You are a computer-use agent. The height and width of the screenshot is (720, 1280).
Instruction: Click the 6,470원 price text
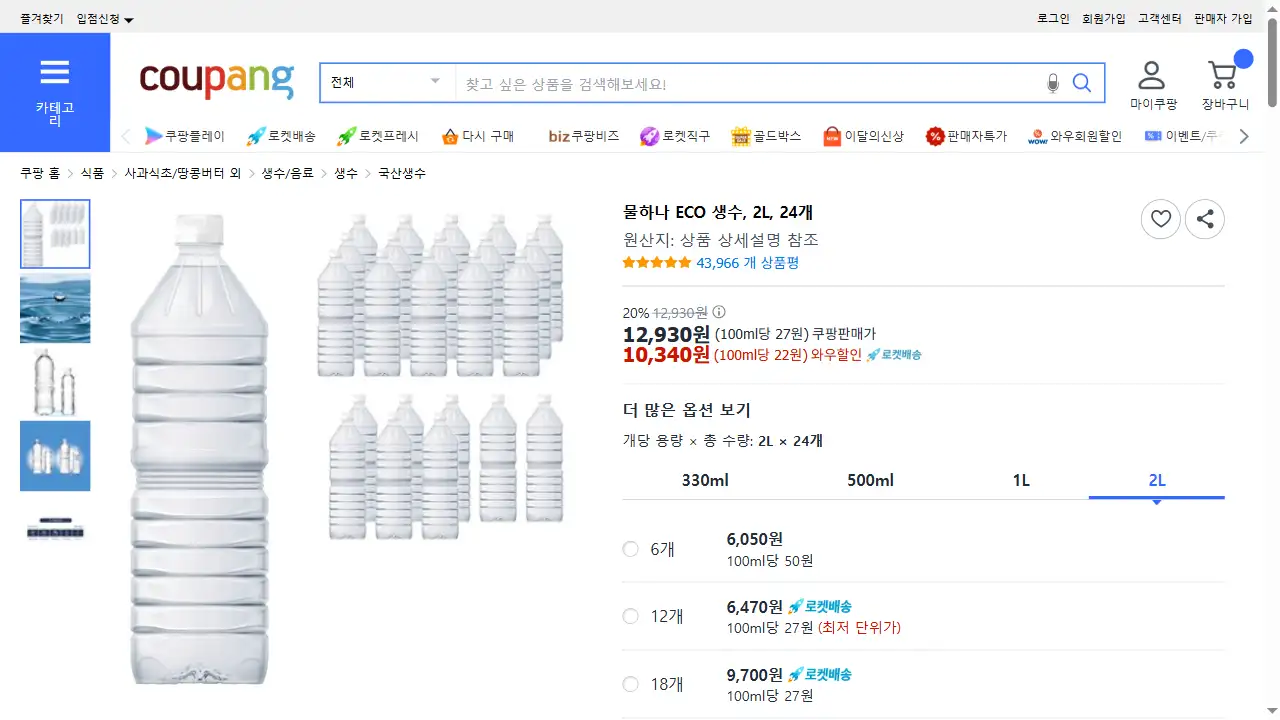(755, 606)
